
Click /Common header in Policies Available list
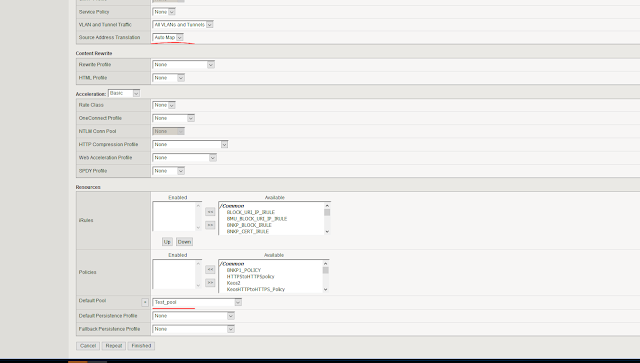click(232, 264)
